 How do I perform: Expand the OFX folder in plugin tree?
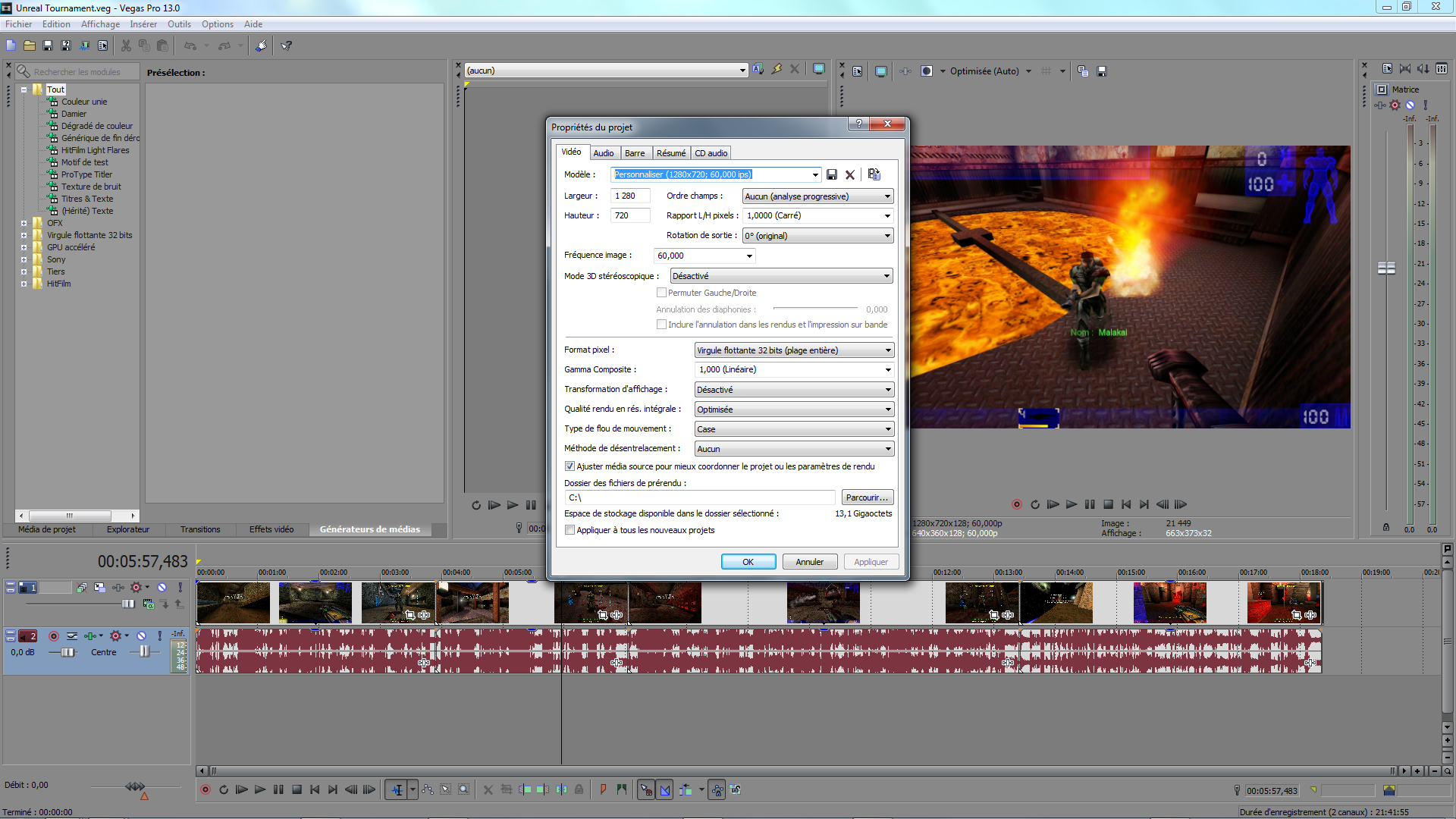coord(24,223)
